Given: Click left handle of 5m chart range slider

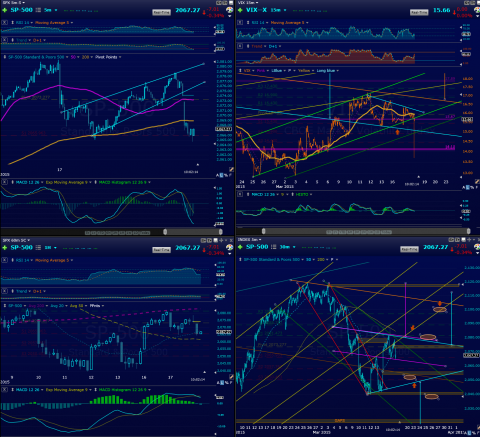Looking at the screenshot, I should [x=165, y=232].
